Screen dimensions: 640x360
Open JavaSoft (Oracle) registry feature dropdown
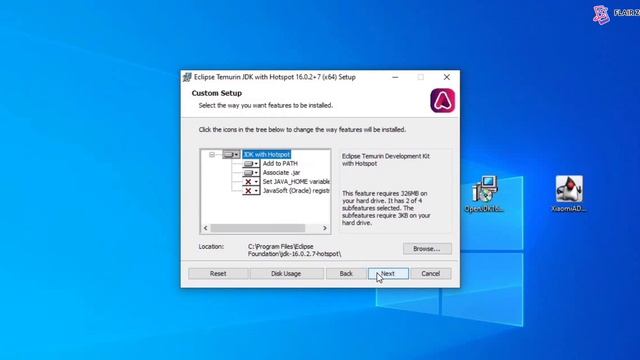pos(251,191)
